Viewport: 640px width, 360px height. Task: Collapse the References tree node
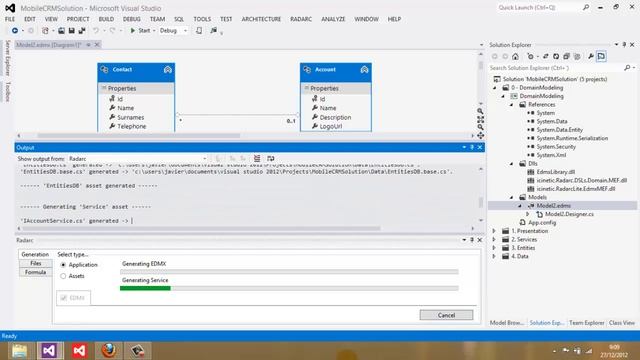click(512, 105)
